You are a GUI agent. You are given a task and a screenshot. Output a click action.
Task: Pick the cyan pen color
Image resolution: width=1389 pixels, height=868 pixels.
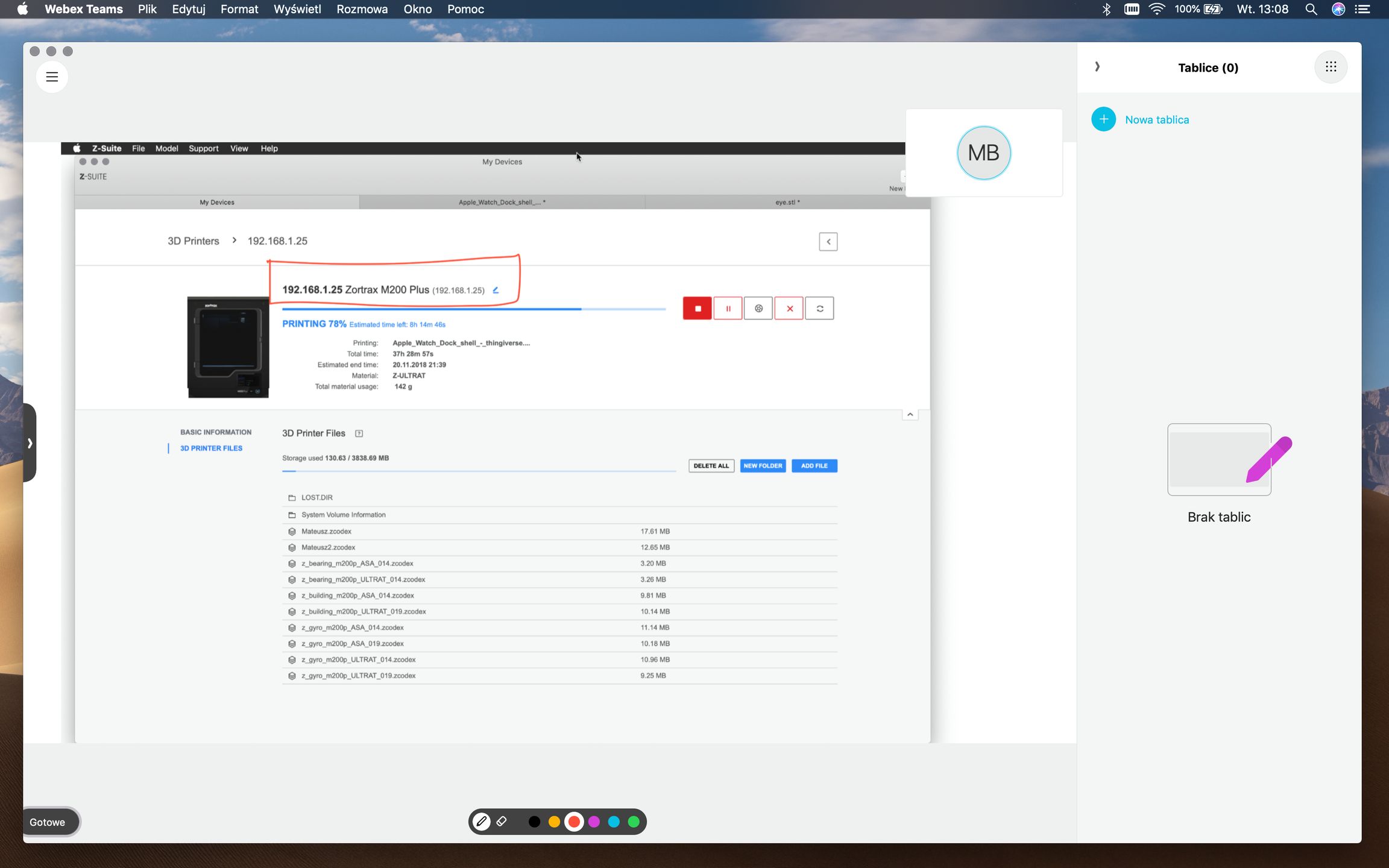point(614,822)
